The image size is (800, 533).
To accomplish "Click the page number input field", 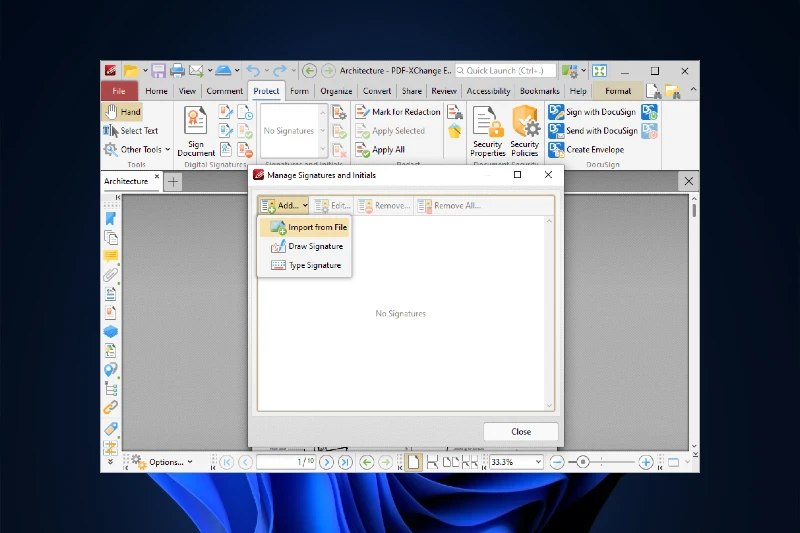I will tap(286, 462).
